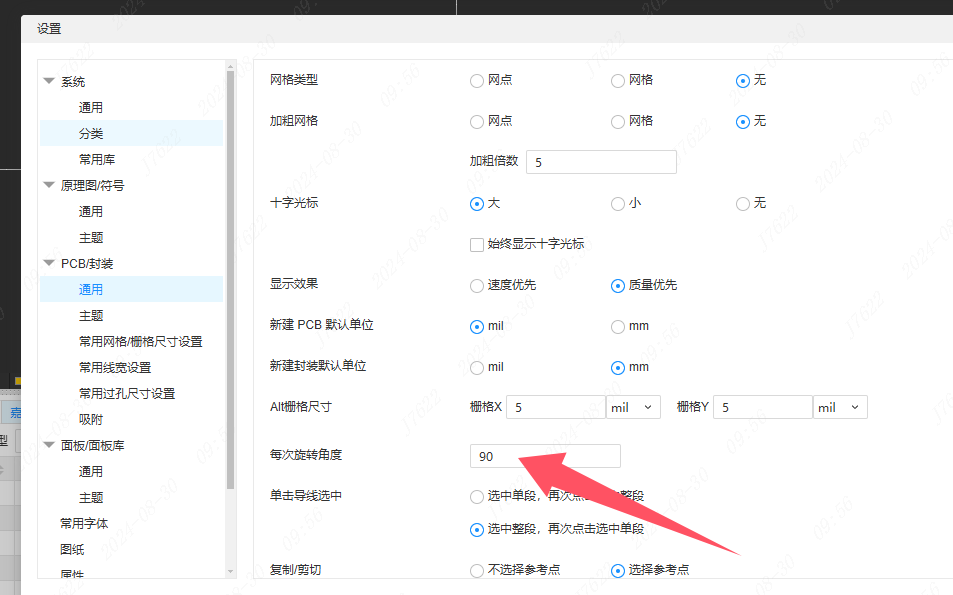Click the 加粗倍数 input field

(601, 162)
